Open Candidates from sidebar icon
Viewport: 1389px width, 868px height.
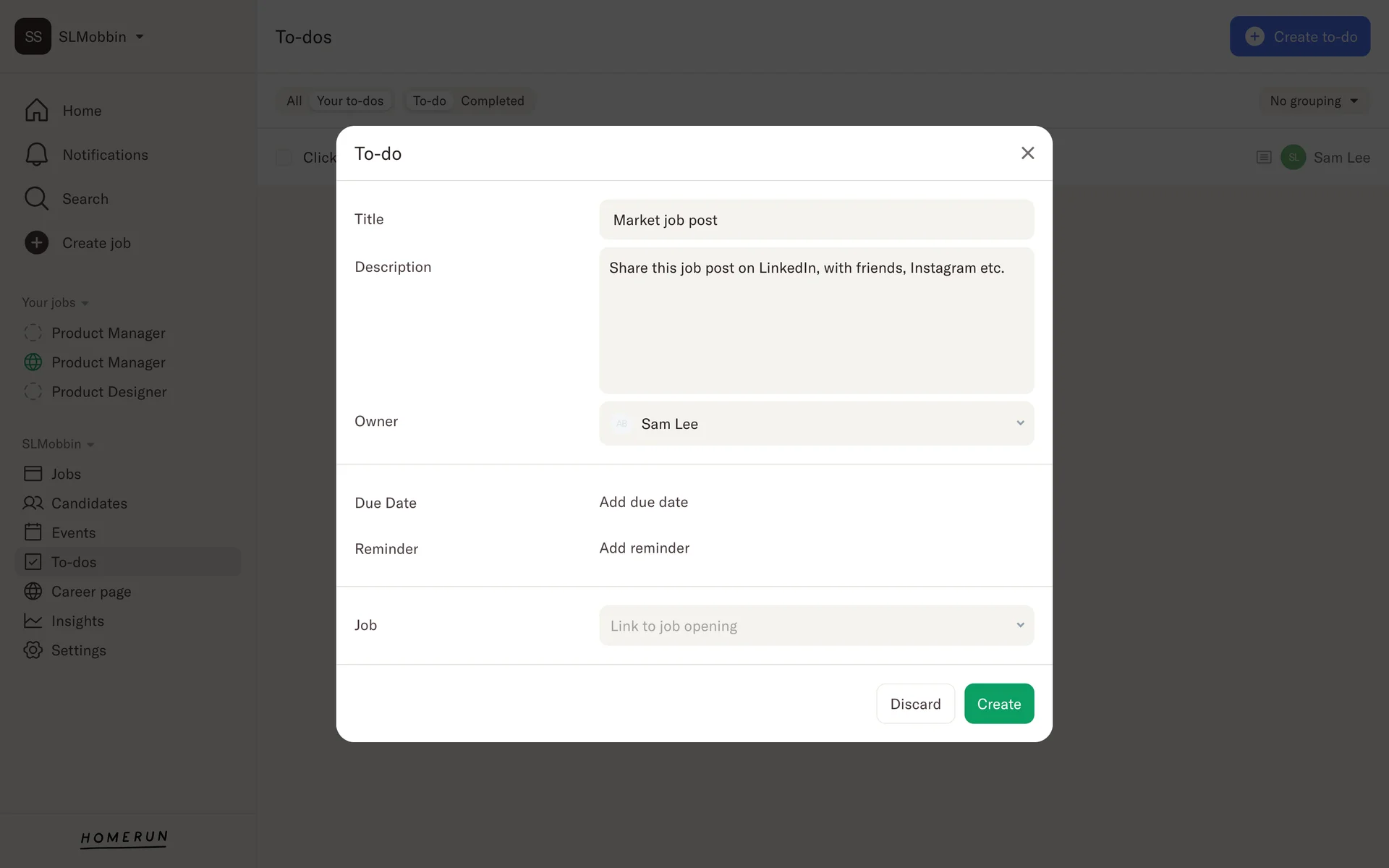pyautogui.click(x=33, y=503)
